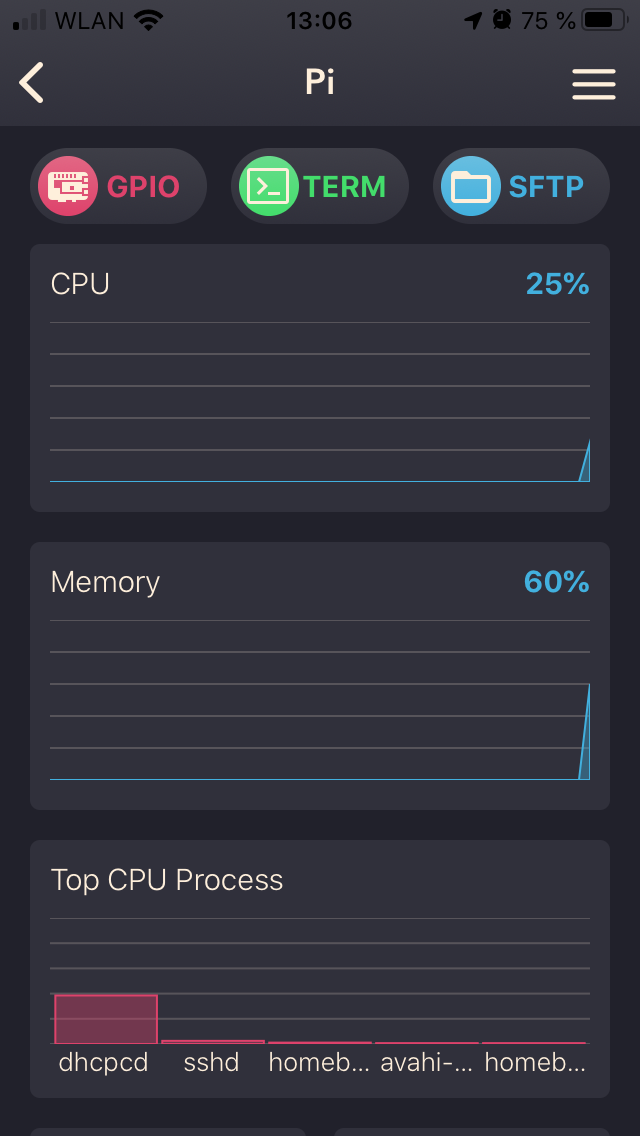The width and height of the screenshot is (640, 1136).
Task: Tap the back arrow icon
Action: click(31, 83)
